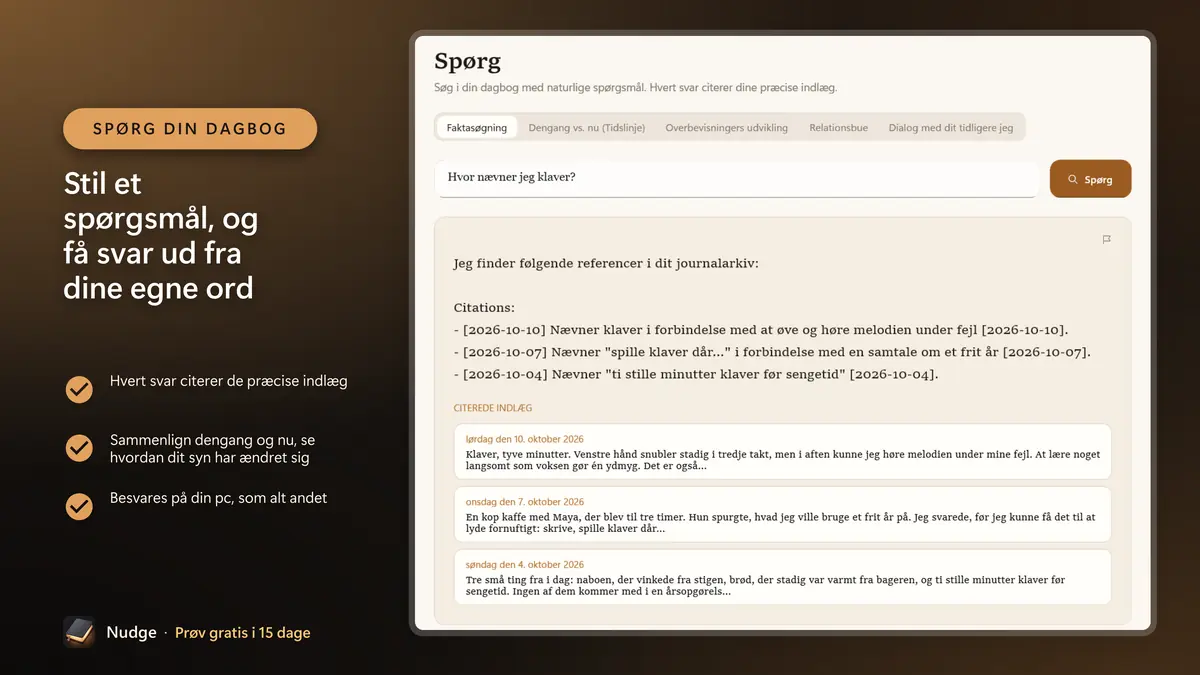Click the Spørg search button
1200x675 pixels.
[x=1090, y=179]
